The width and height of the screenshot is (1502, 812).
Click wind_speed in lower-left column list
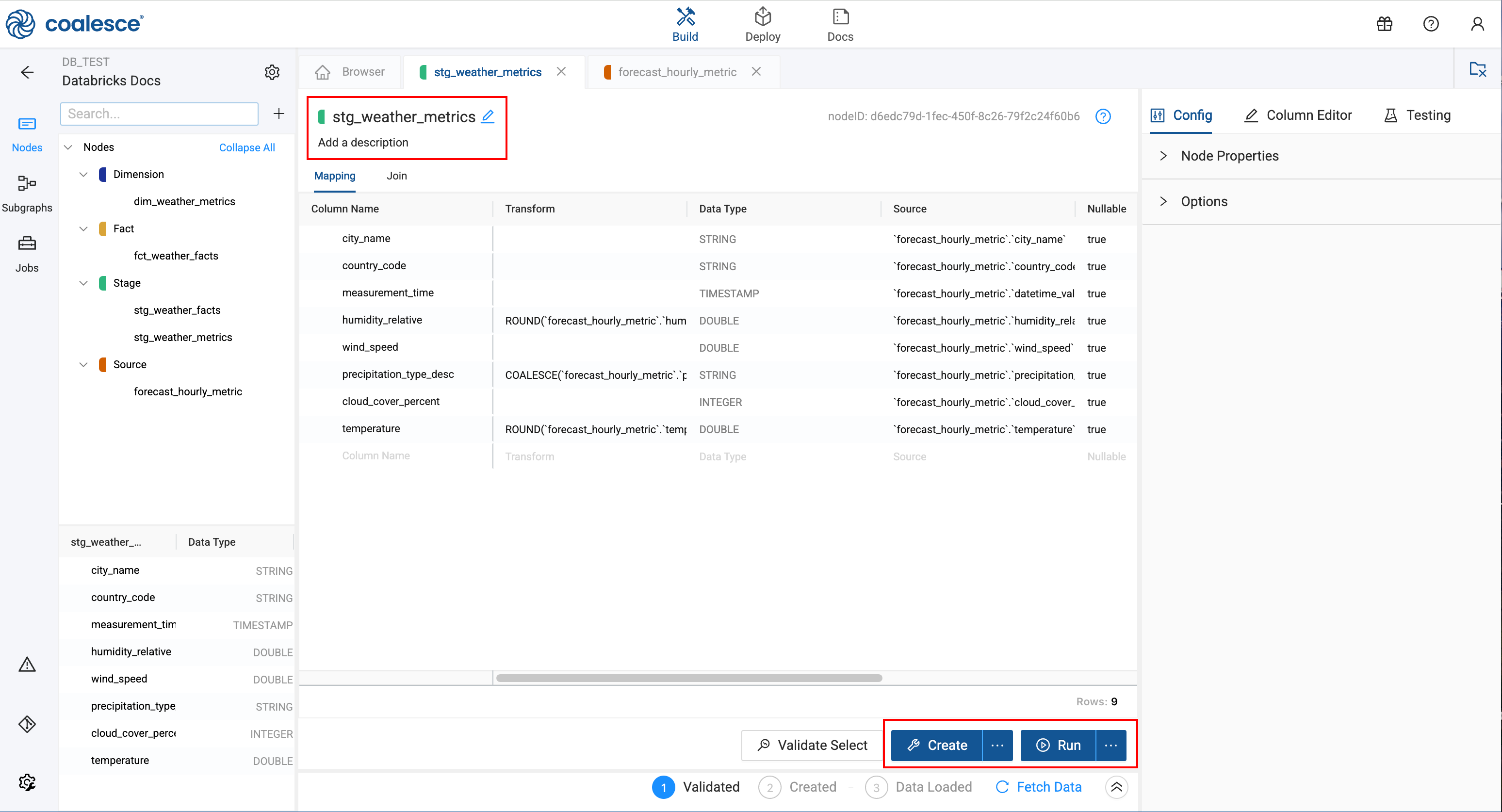point(119,679)
